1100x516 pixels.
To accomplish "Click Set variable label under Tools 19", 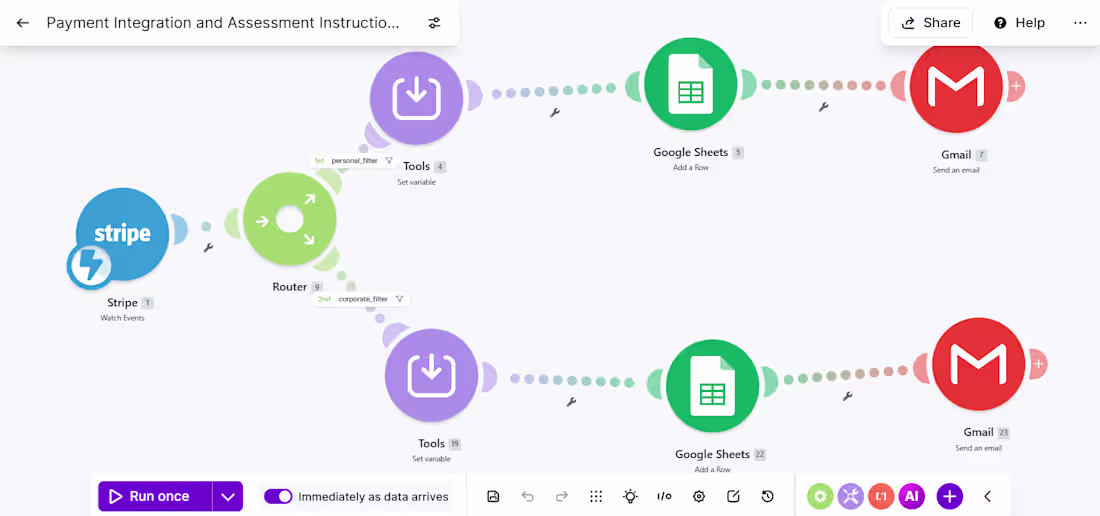I will [431, 459].
